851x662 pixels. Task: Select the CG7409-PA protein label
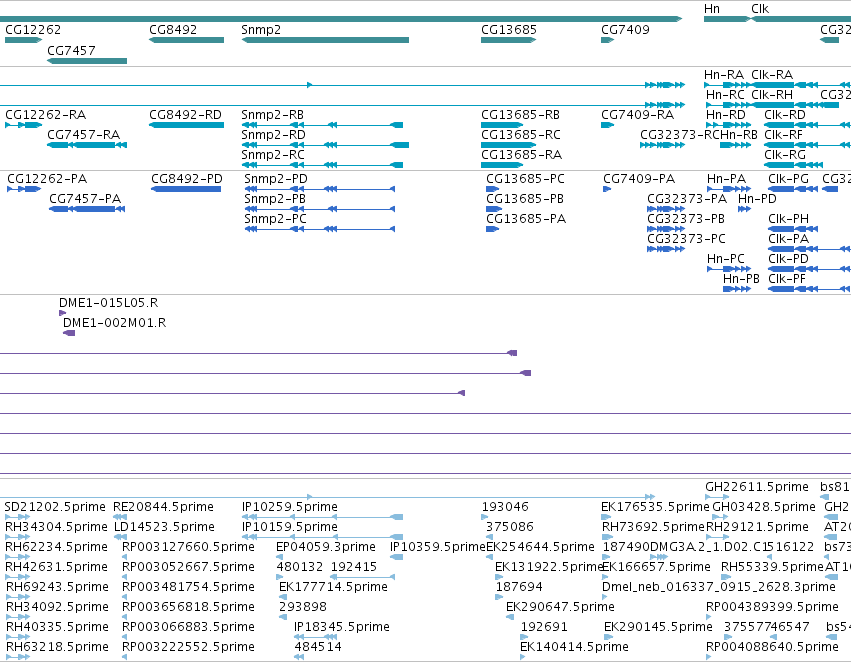point(639,179)
